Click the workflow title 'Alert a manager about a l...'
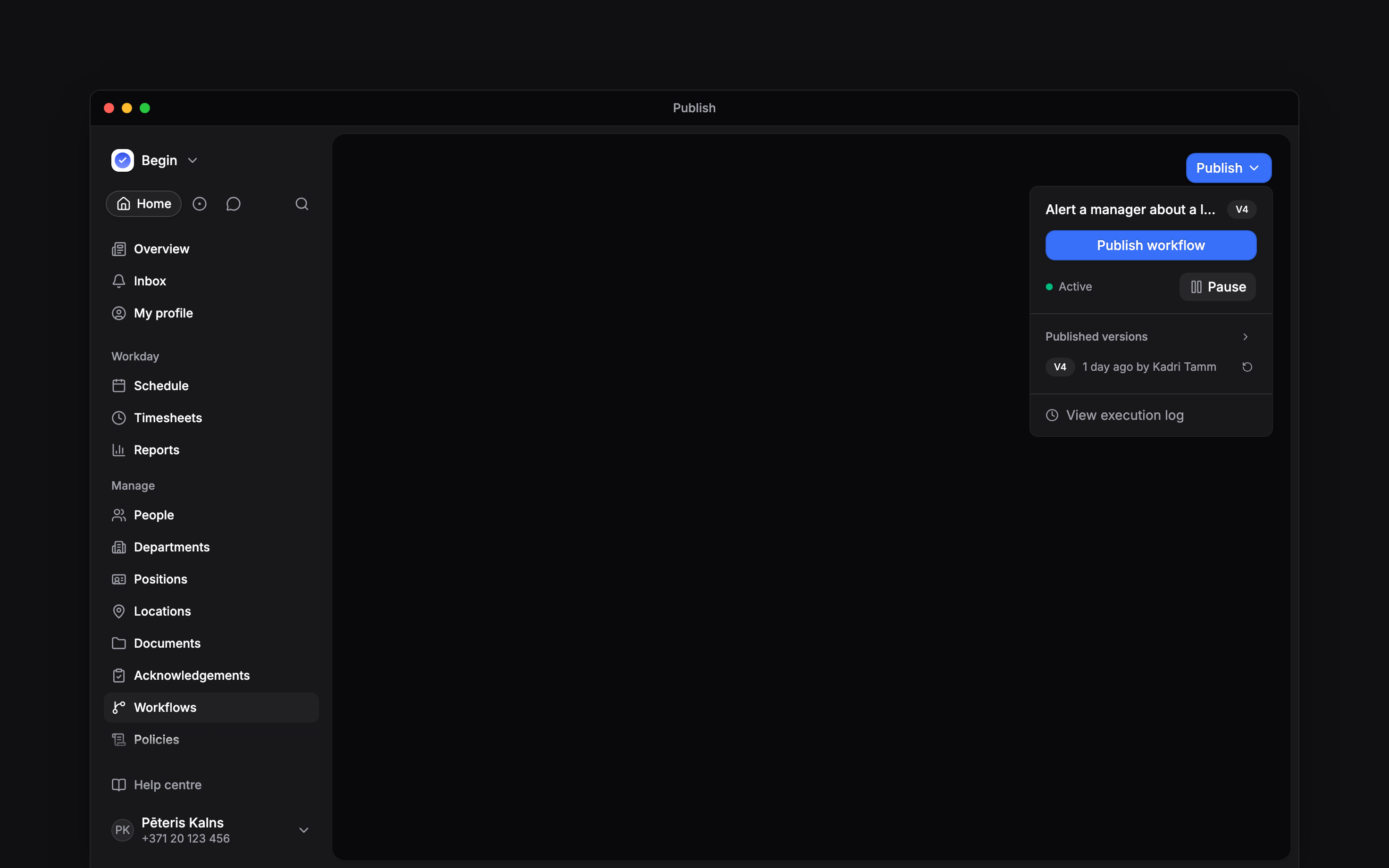Image resolution: width=1389 pixels, height=868 pixels. pos(1130,209)
